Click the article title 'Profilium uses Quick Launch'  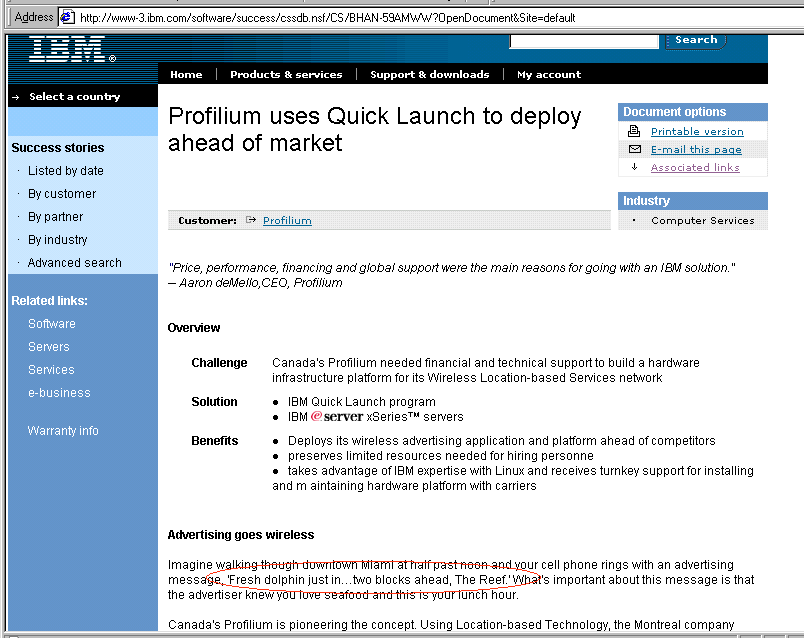pos(375,129)
